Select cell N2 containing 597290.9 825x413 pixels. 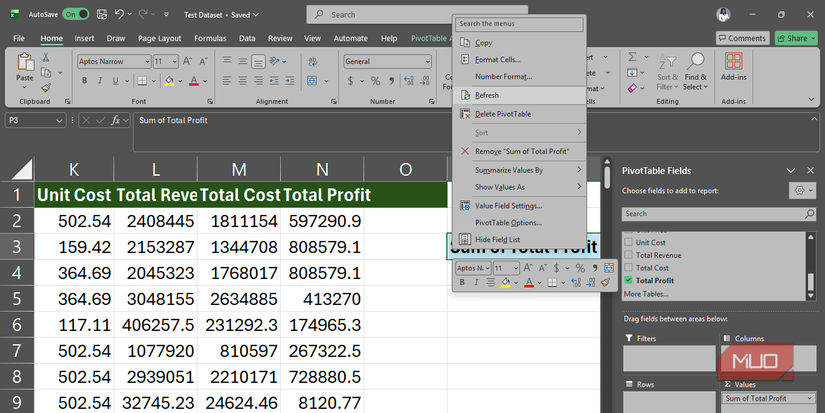322,221
